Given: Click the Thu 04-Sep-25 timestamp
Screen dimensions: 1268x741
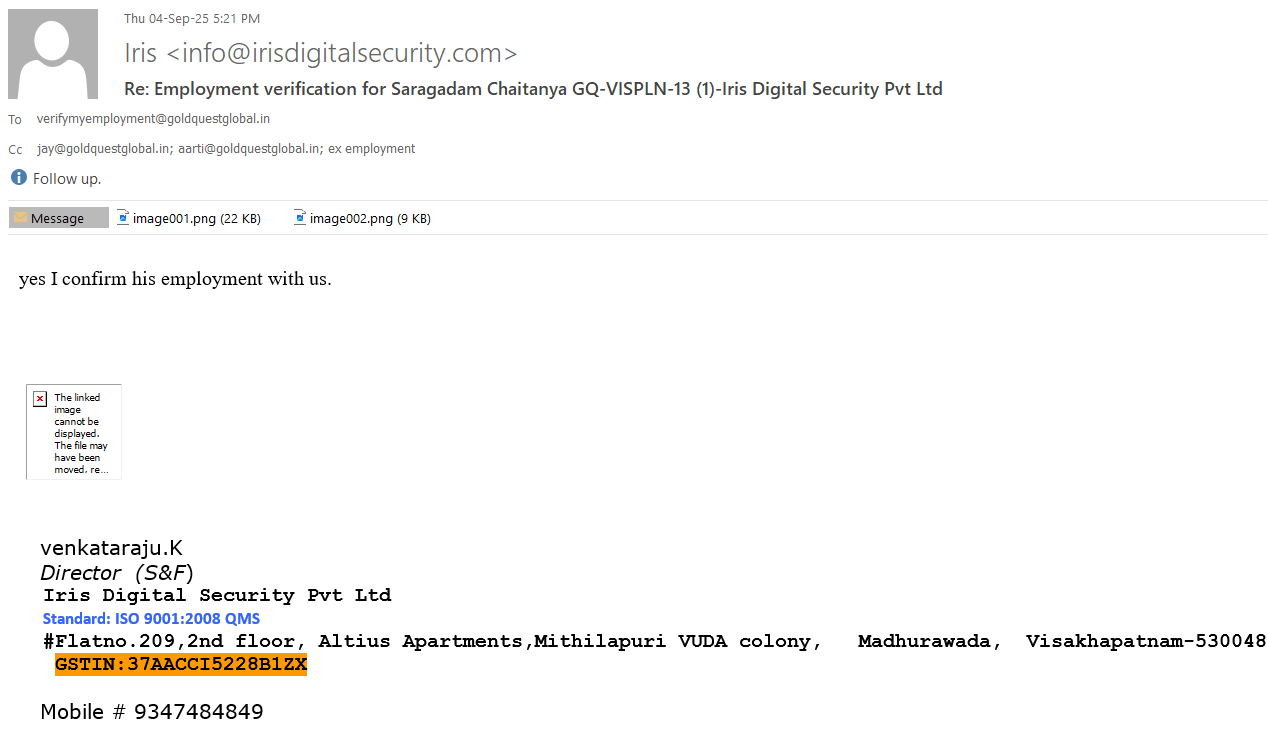Looking at the screenshot, I should (x=192, y=19).
